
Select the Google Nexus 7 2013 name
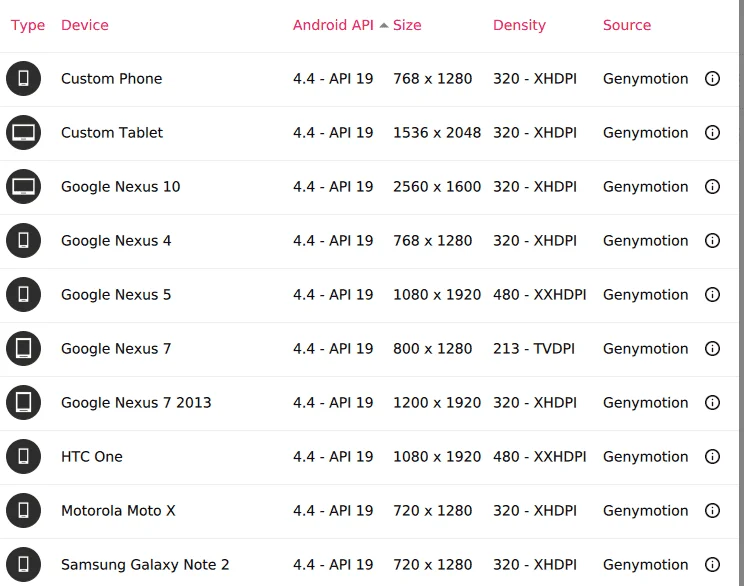coord(136,402)
